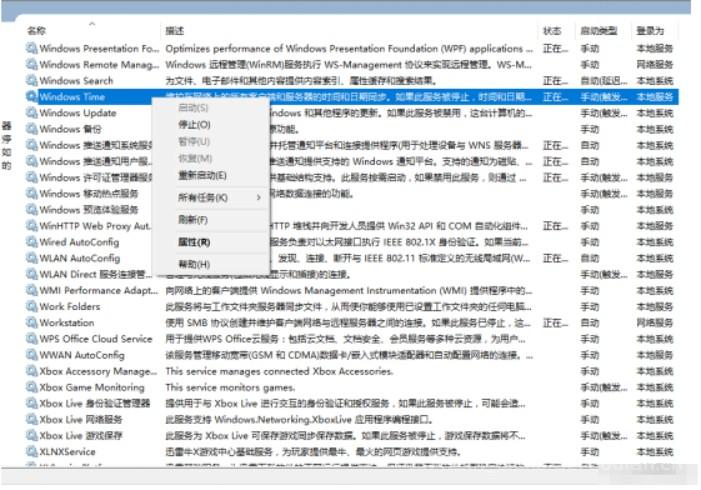This screenshot has height=490, width=701.
Task: Choose 停止(O) in the context menu
Action: click(x=194, y=124)
